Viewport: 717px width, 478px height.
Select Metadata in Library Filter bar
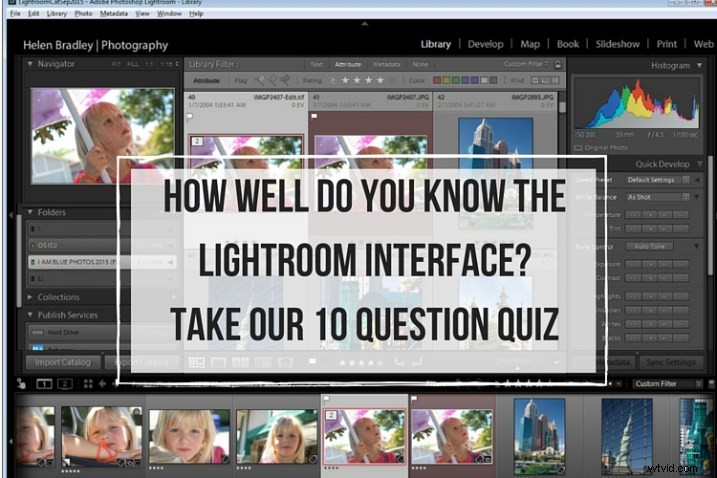(x=386, y=64)
